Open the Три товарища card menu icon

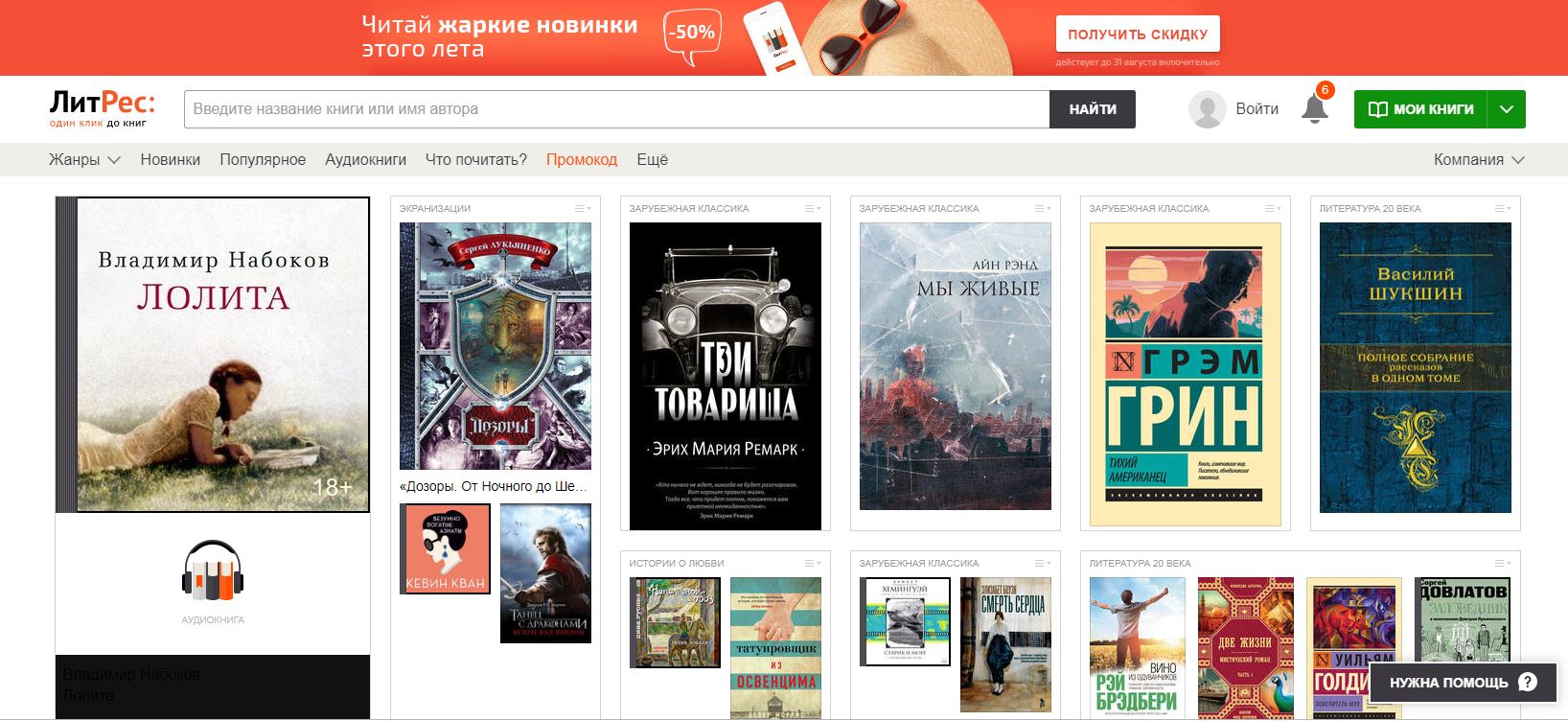point(813,208)
